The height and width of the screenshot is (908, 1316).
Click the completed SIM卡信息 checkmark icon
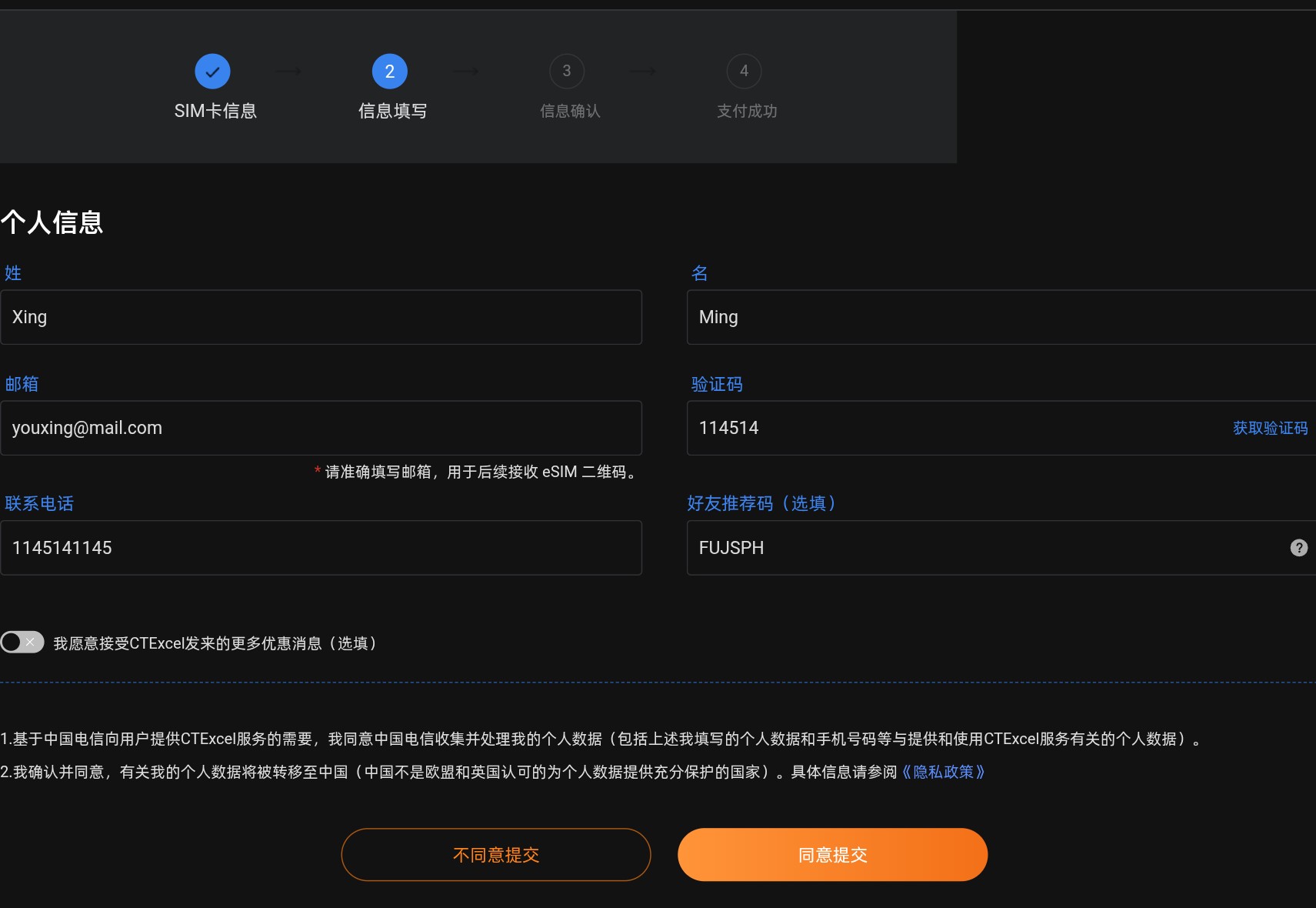pos(213,71)
